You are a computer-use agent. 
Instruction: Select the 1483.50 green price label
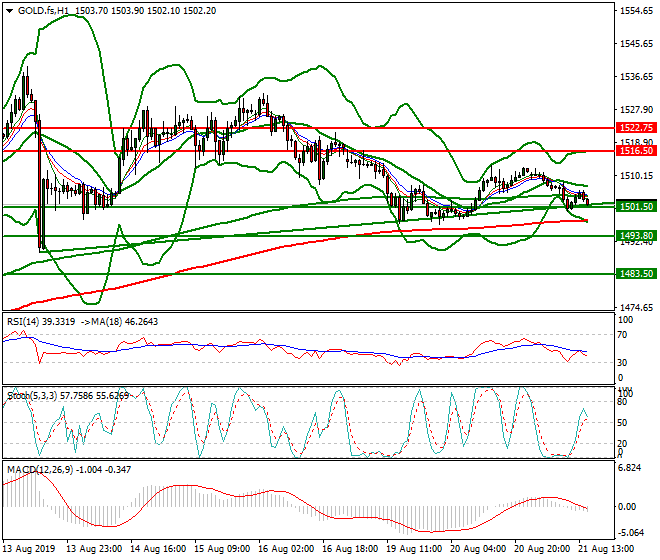[x=636, y=274]
